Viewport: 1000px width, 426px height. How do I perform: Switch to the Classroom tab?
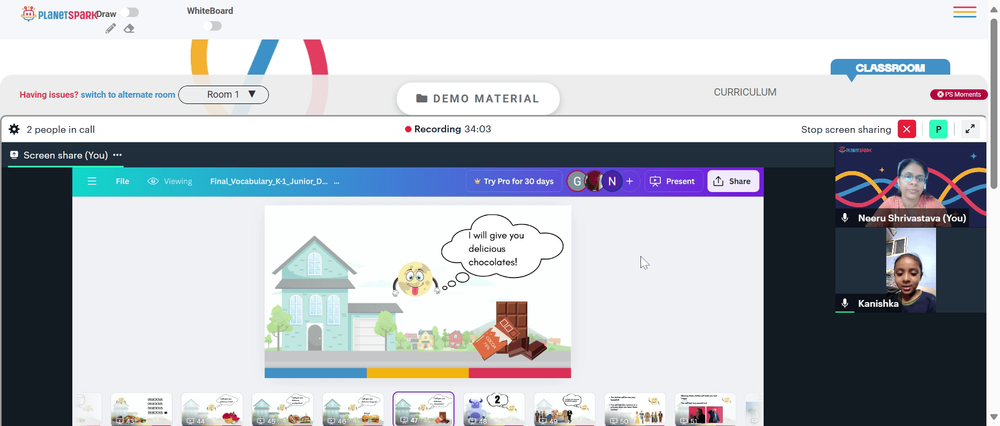point(890,68)
